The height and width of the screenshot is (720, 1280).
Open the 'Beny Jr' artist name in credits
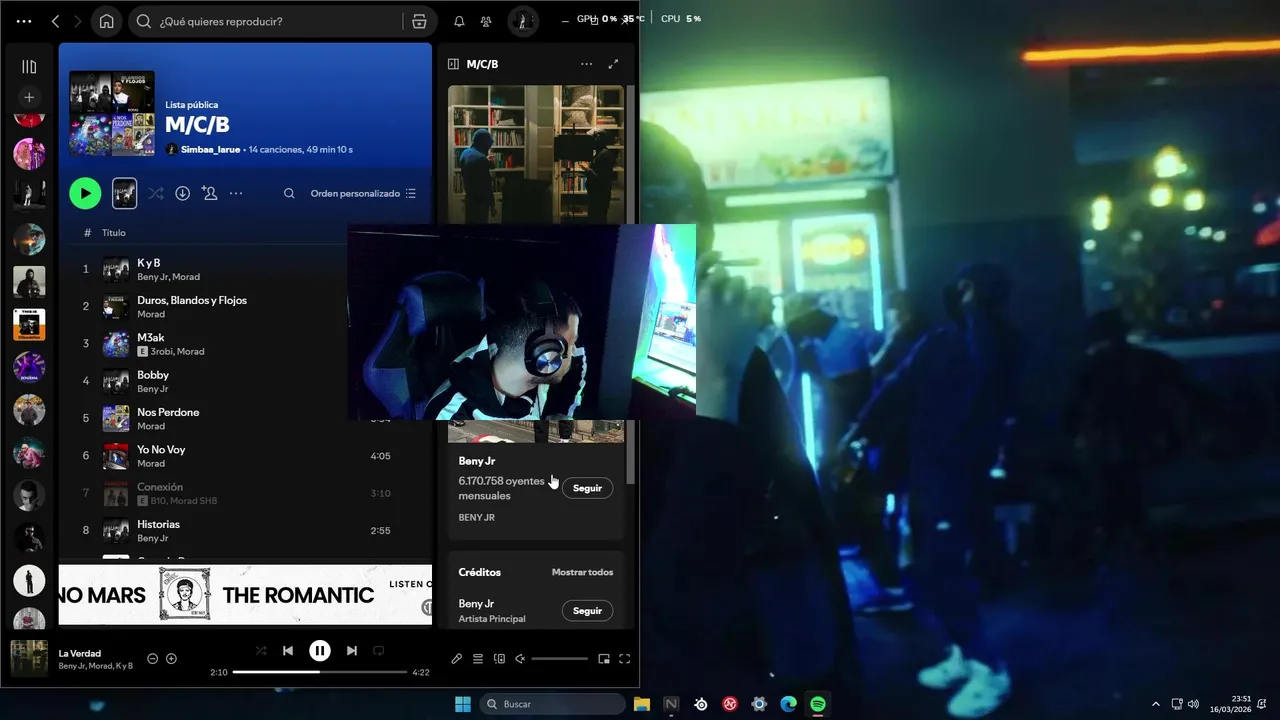[476, 604]
